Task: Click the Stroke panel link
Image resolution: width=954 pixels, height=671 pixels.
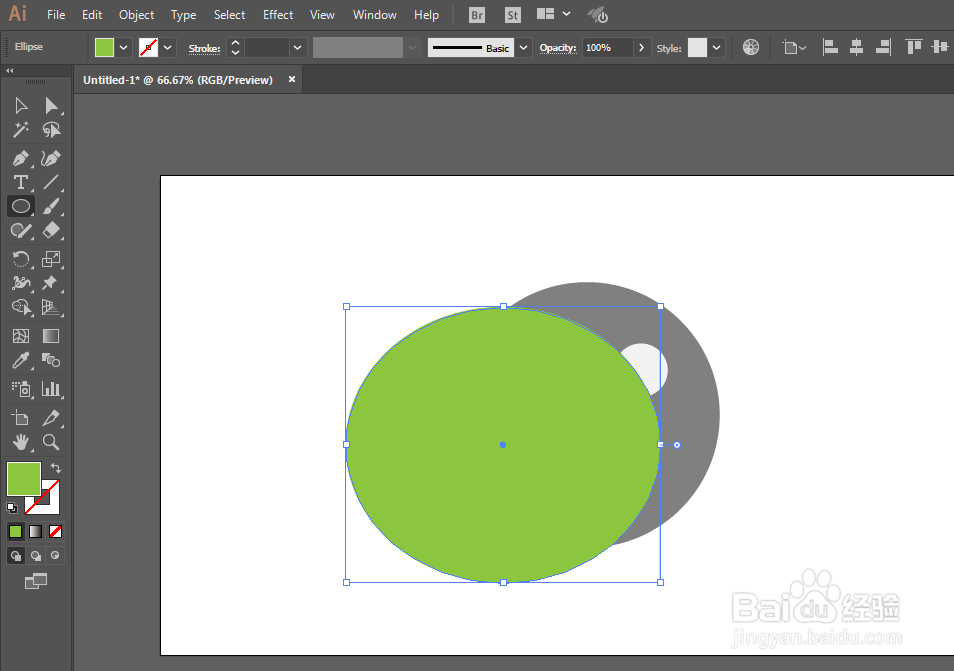Action: [x=204, y=49]
